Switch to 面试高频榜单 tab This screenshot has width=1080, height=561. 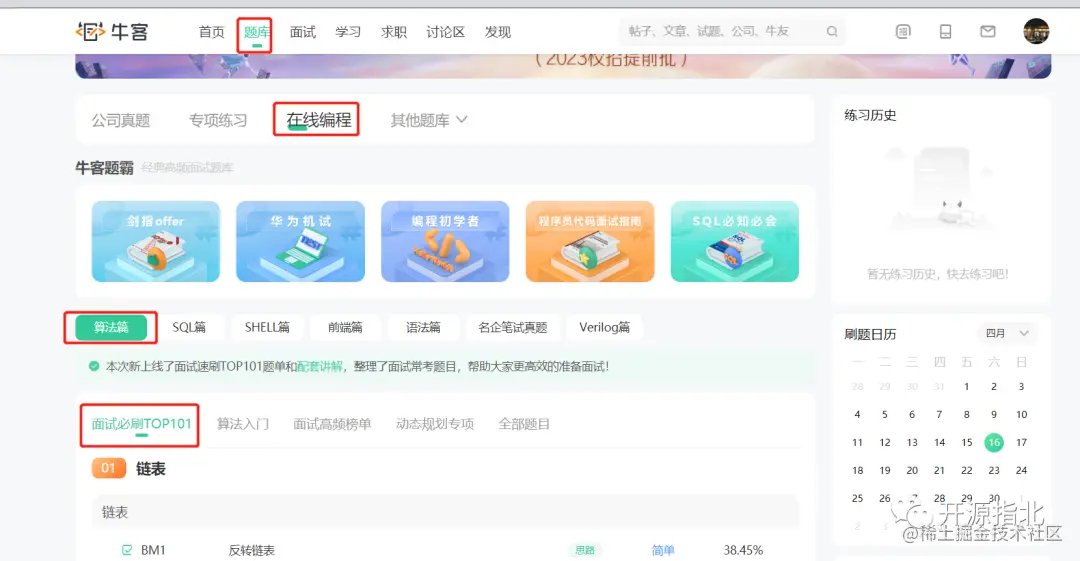tap(332, 424)
